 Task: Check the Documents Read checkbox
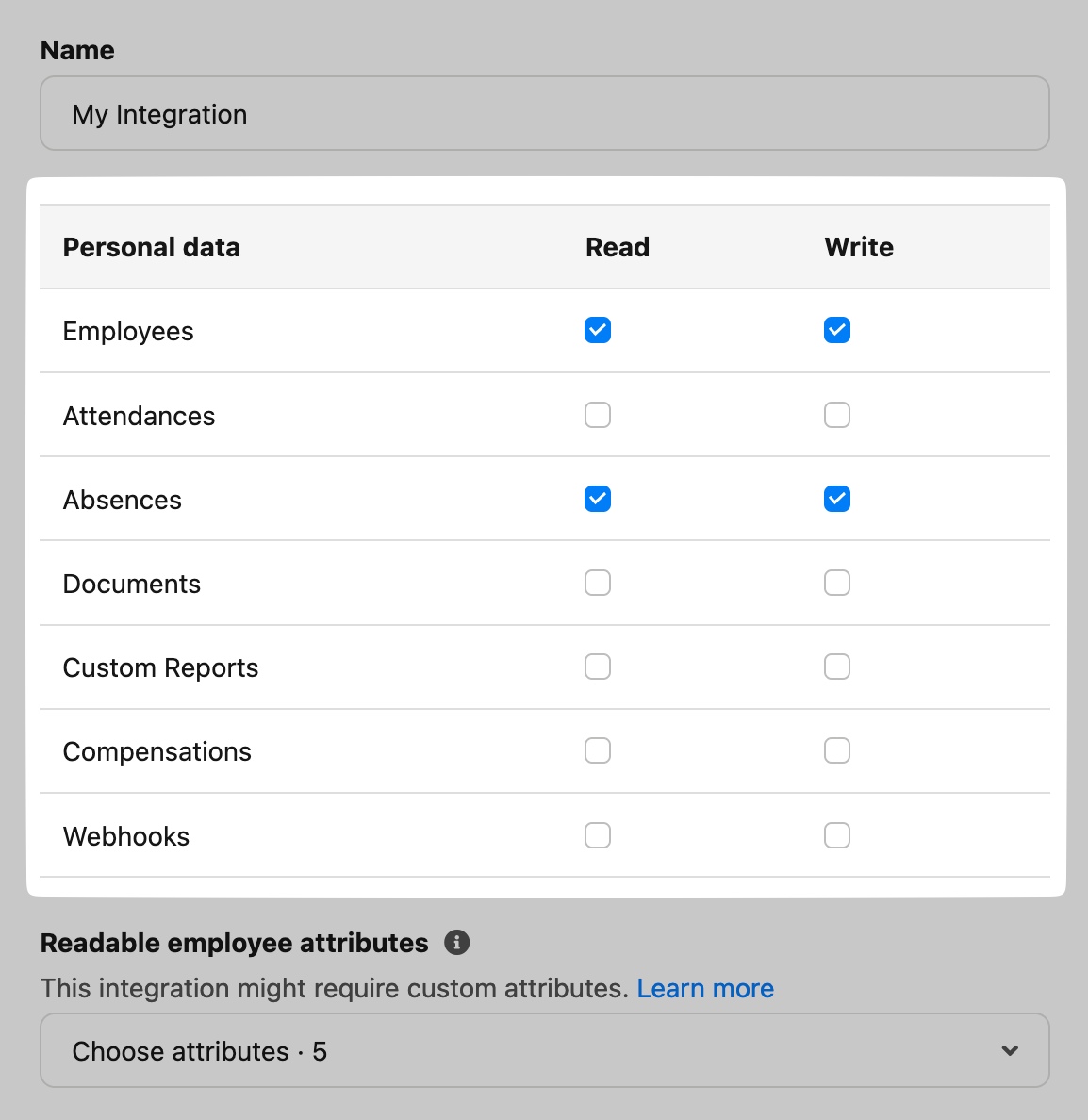[598, 583]
